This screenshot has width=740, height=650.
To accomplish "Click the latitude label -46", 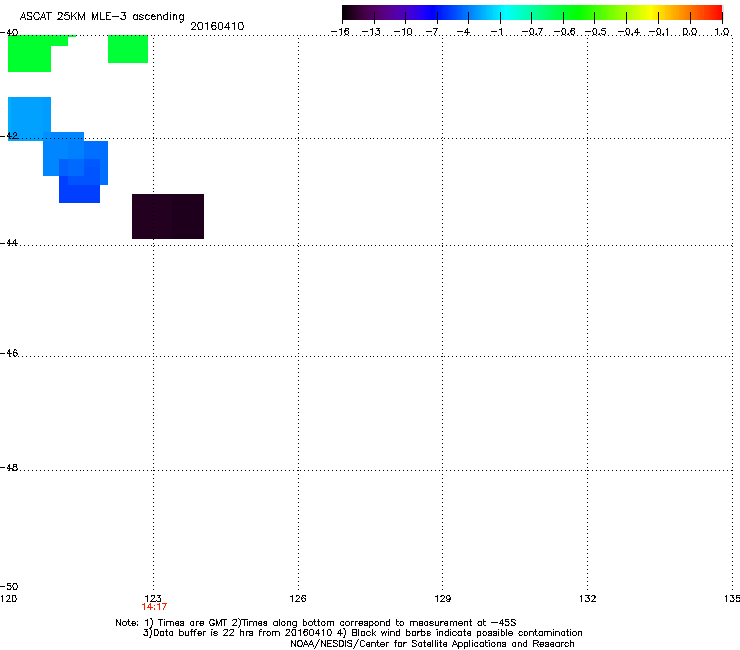I will pos(9,353).
